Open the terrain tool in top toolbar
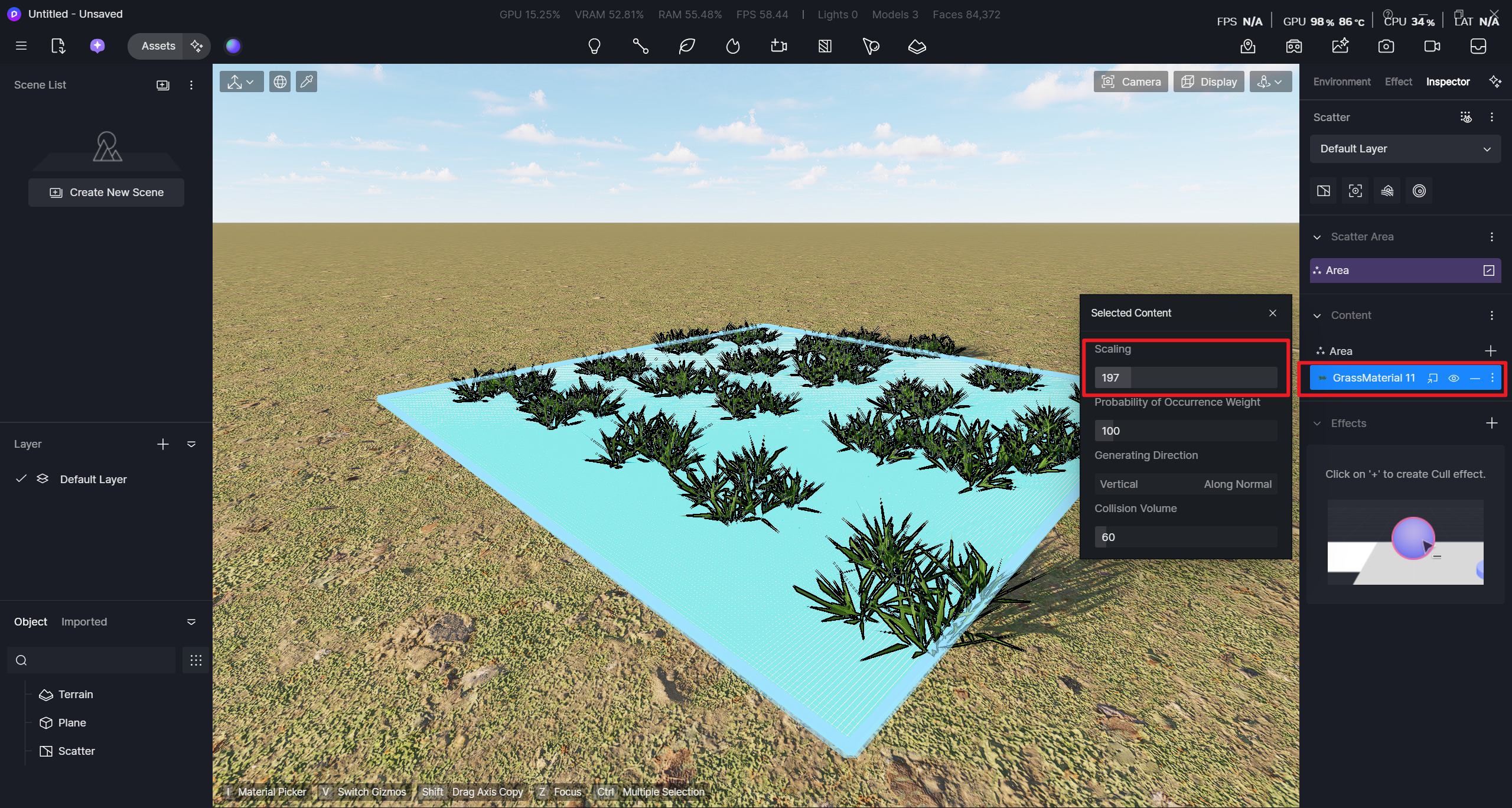 click(917, 46)
